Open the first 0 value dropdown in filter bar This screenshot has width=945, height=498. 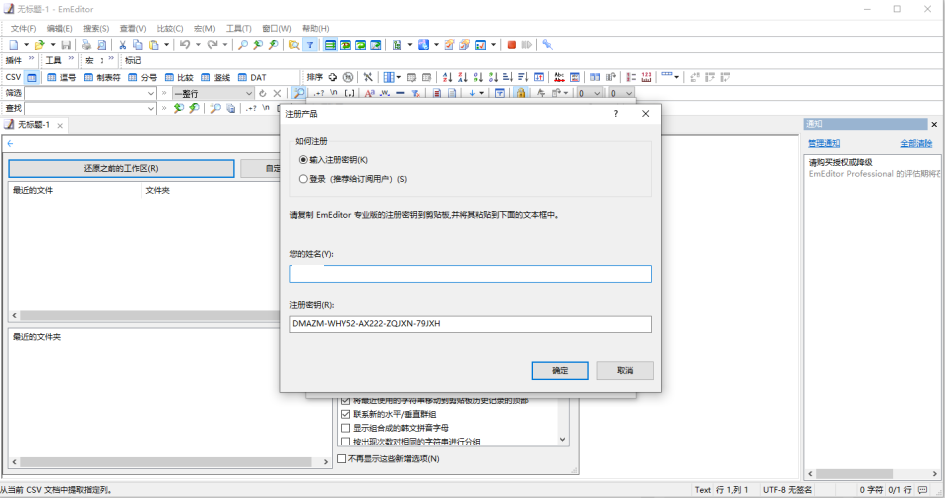597,93
